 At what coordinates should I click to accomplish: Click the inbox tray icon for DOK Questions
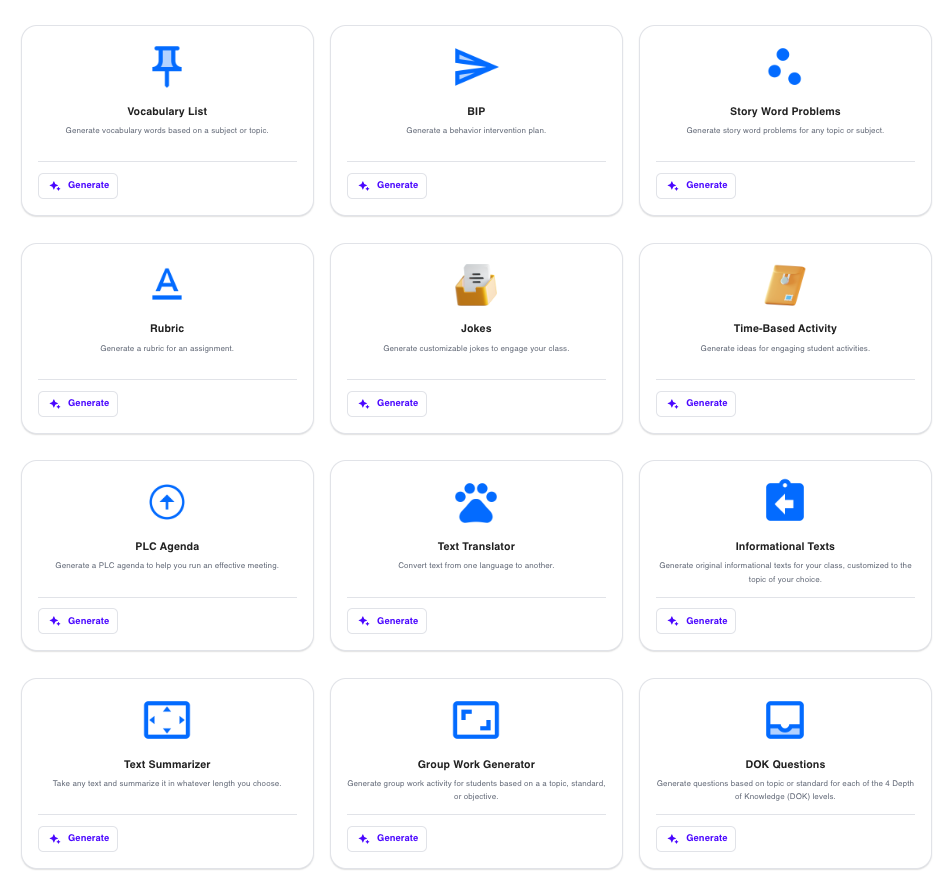785,719
